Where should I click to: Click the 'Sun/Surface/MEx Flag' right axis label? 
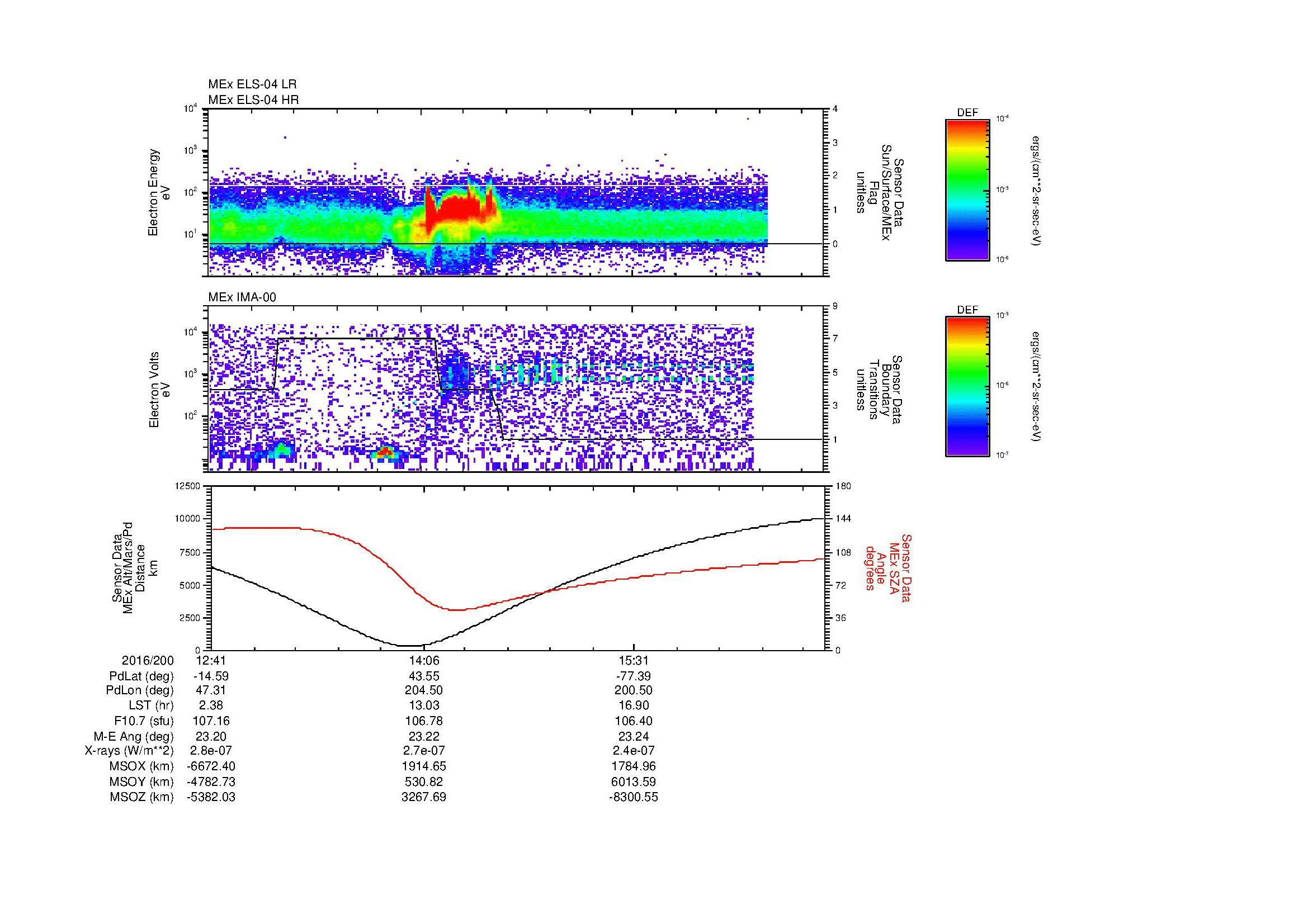pos(880,192)
